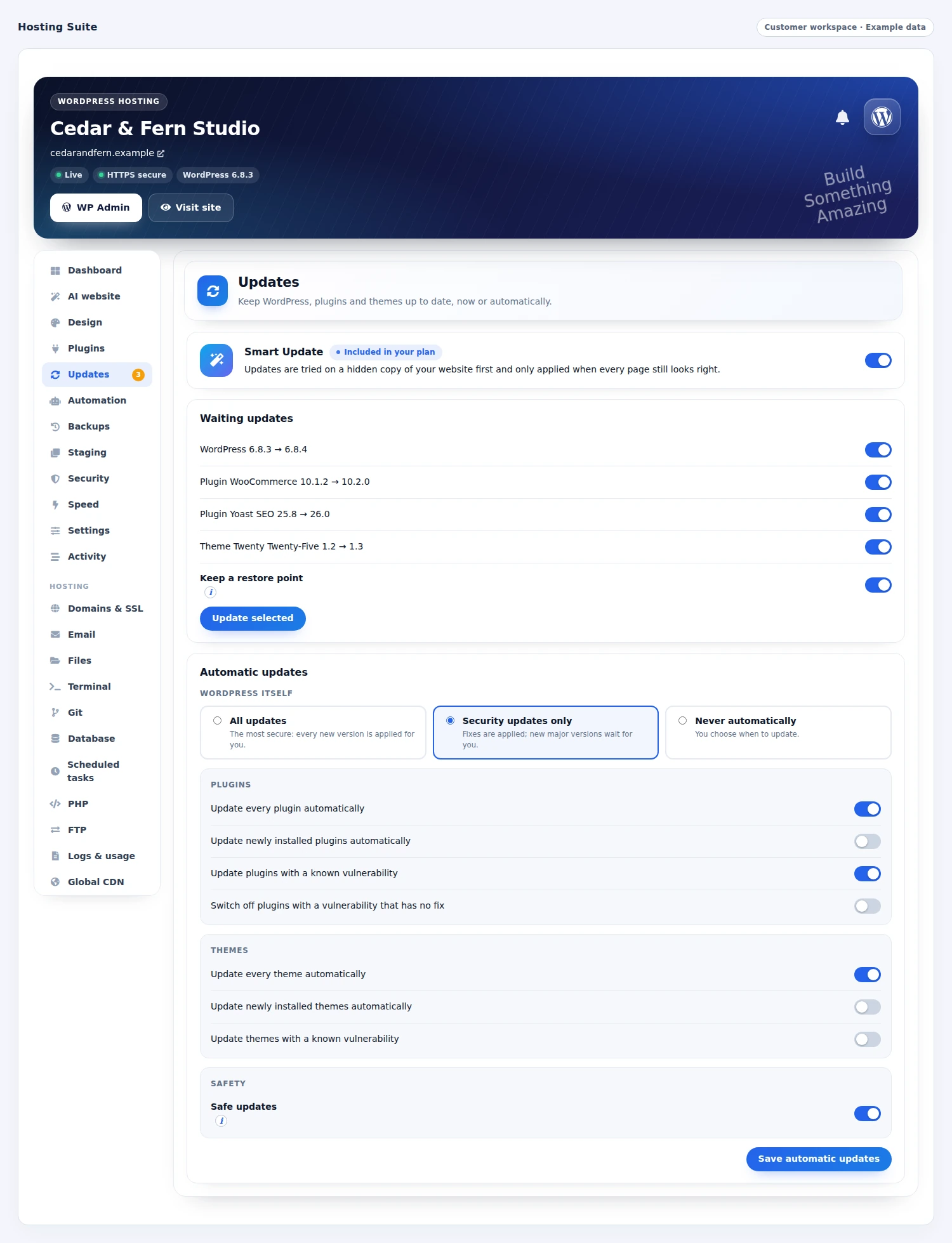Click the Automation robot icon

click(55, 400)
